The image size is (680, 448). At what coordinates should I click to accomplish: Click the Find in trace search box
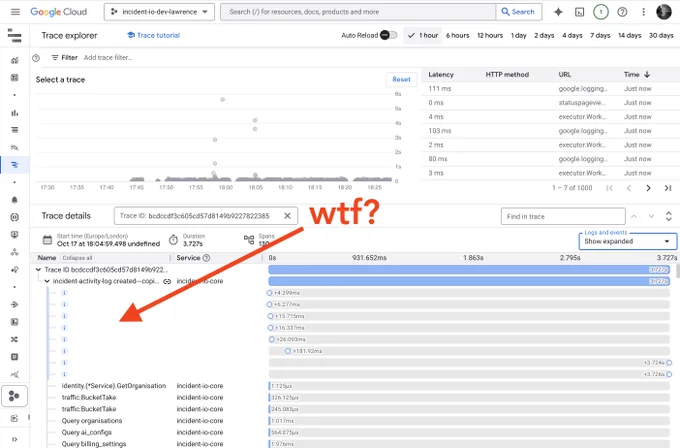(563, 216)
